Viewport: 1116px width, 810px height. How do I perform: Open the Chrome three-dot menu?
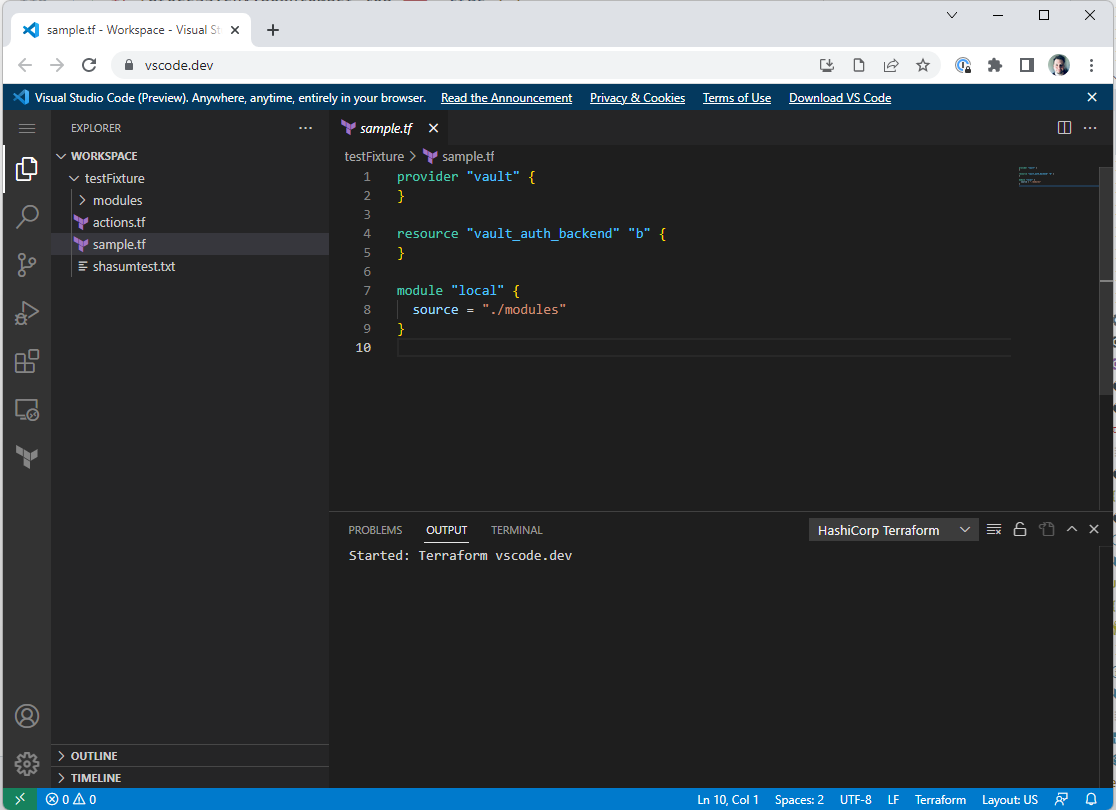click(1091, 65)
